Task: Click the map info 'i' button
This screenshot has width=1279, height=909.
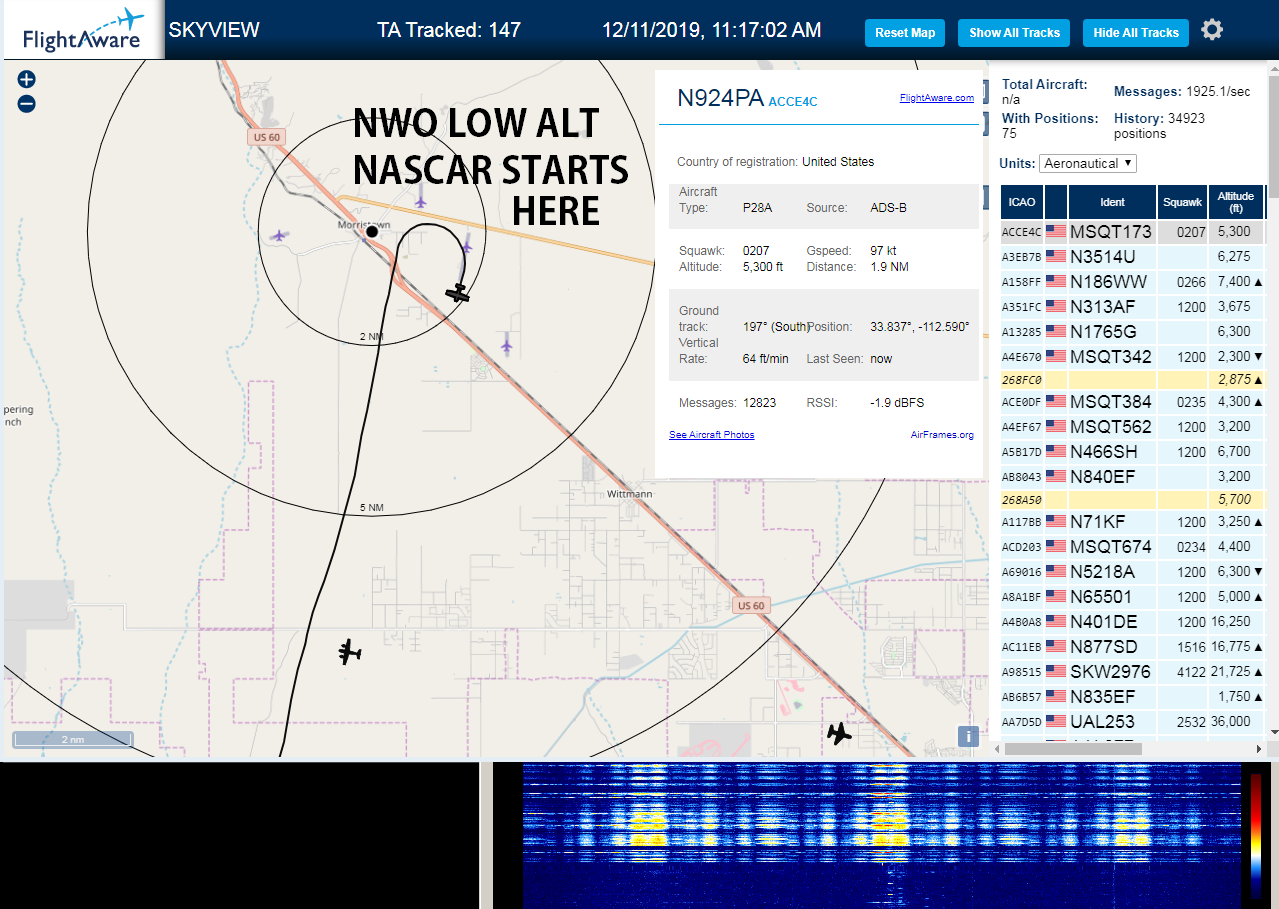Action: (968, 736)
